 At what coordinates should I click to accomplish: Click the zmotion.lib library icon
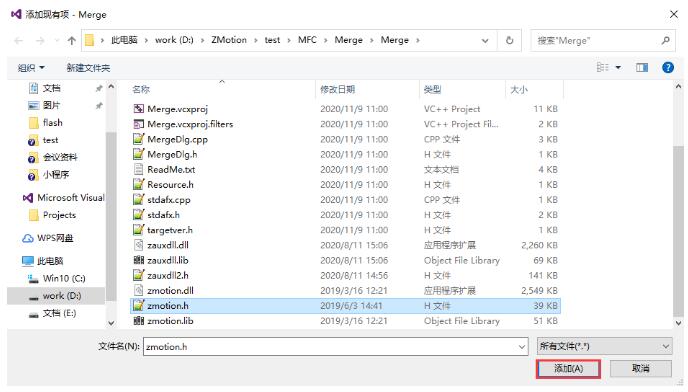click(x=139, y=321)
